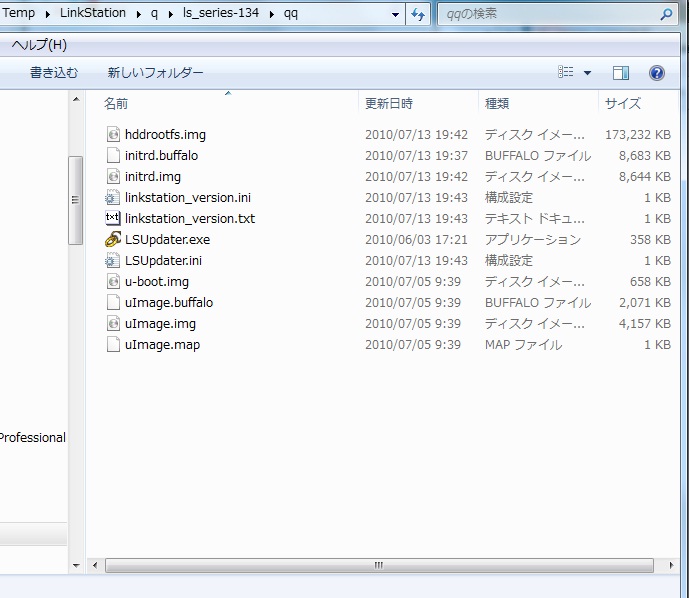
Task: Go to the q breadcrumb folder
Action: click(154, 14)
